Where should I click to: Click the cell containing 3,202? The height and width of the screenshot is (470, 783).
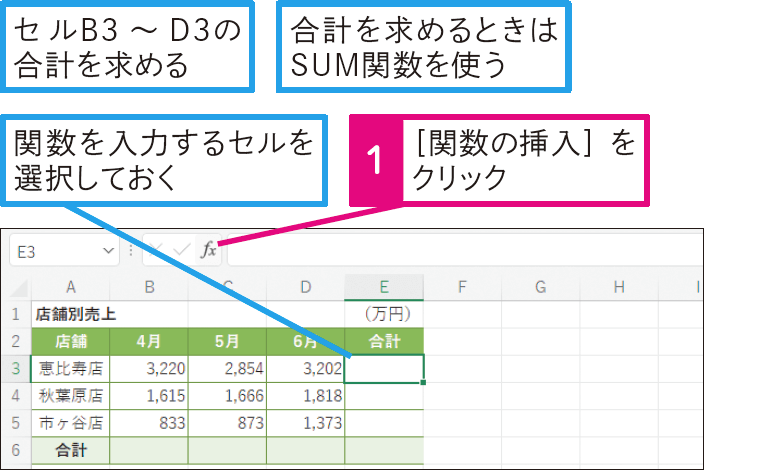tap(306, 369)
